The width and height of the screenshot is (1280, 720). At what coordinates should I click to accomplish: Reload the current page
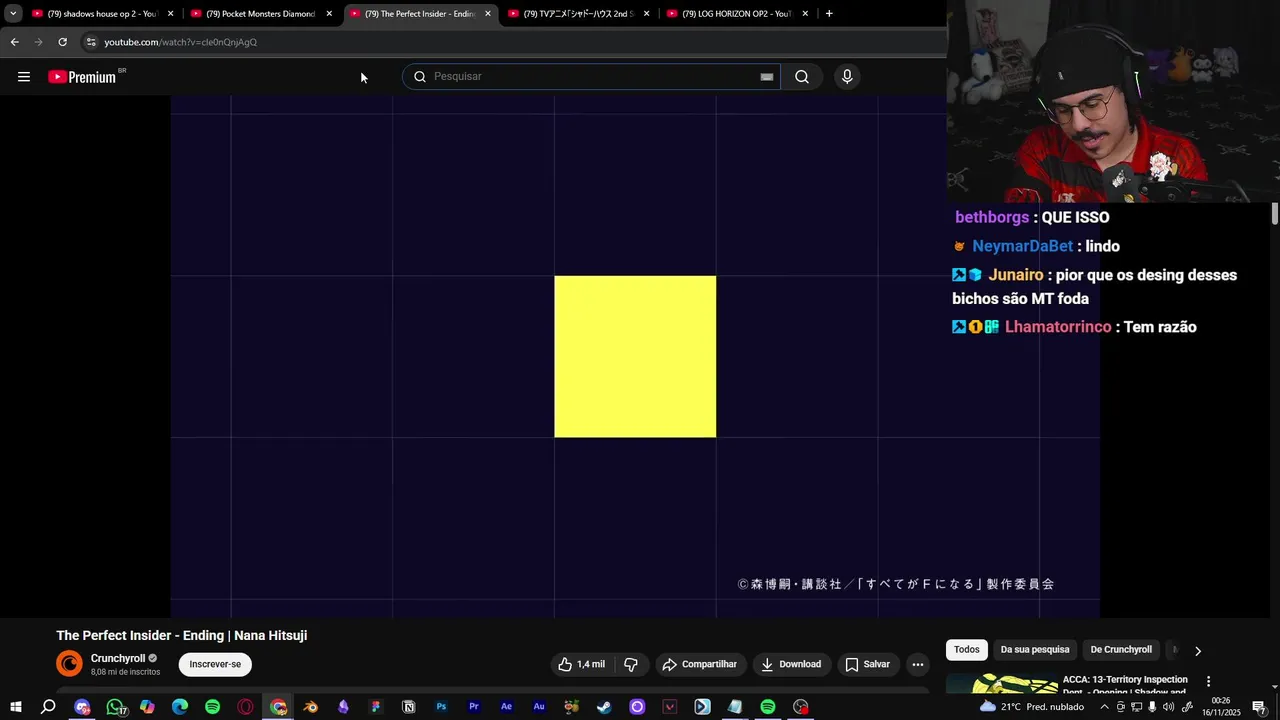click(62, 42)
